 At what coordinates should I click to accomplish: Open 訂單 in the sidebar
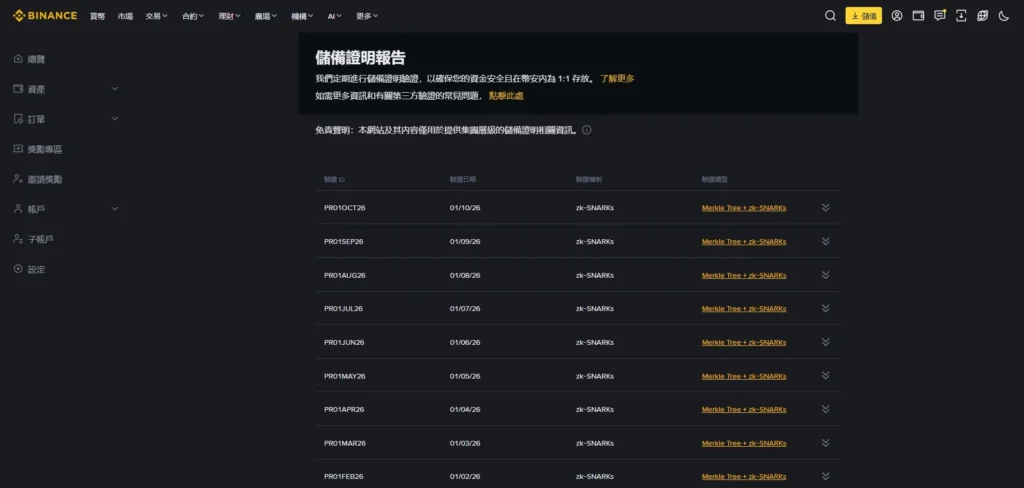[37, 120]
